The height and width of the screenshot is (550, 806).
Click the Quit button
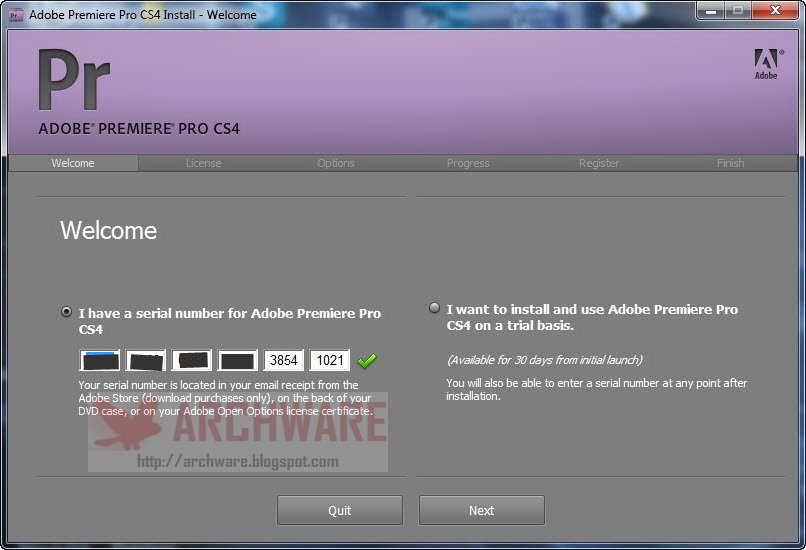tap(340, 510)
